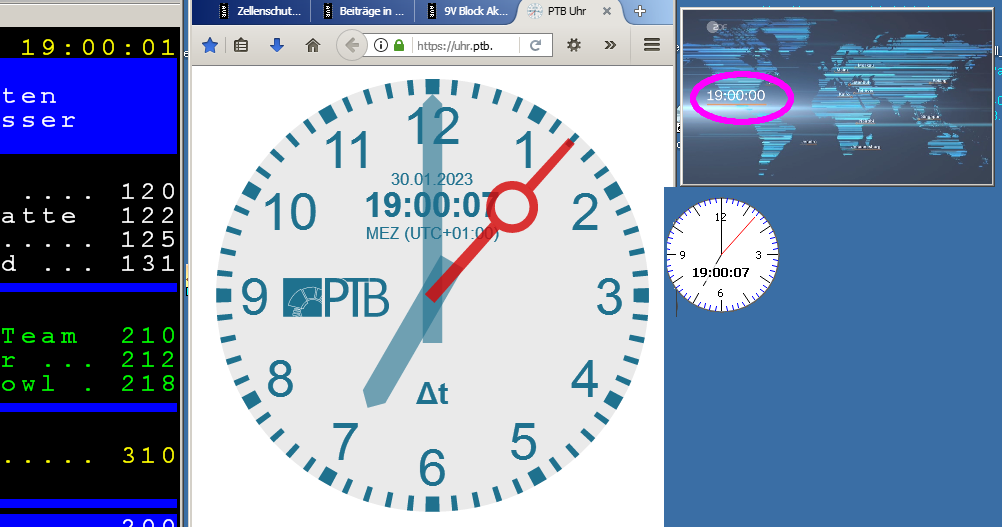Click the world map widget image
The width and height of the screenshot is (1002, 527).
pyautogui.click(x=837, y=97)
